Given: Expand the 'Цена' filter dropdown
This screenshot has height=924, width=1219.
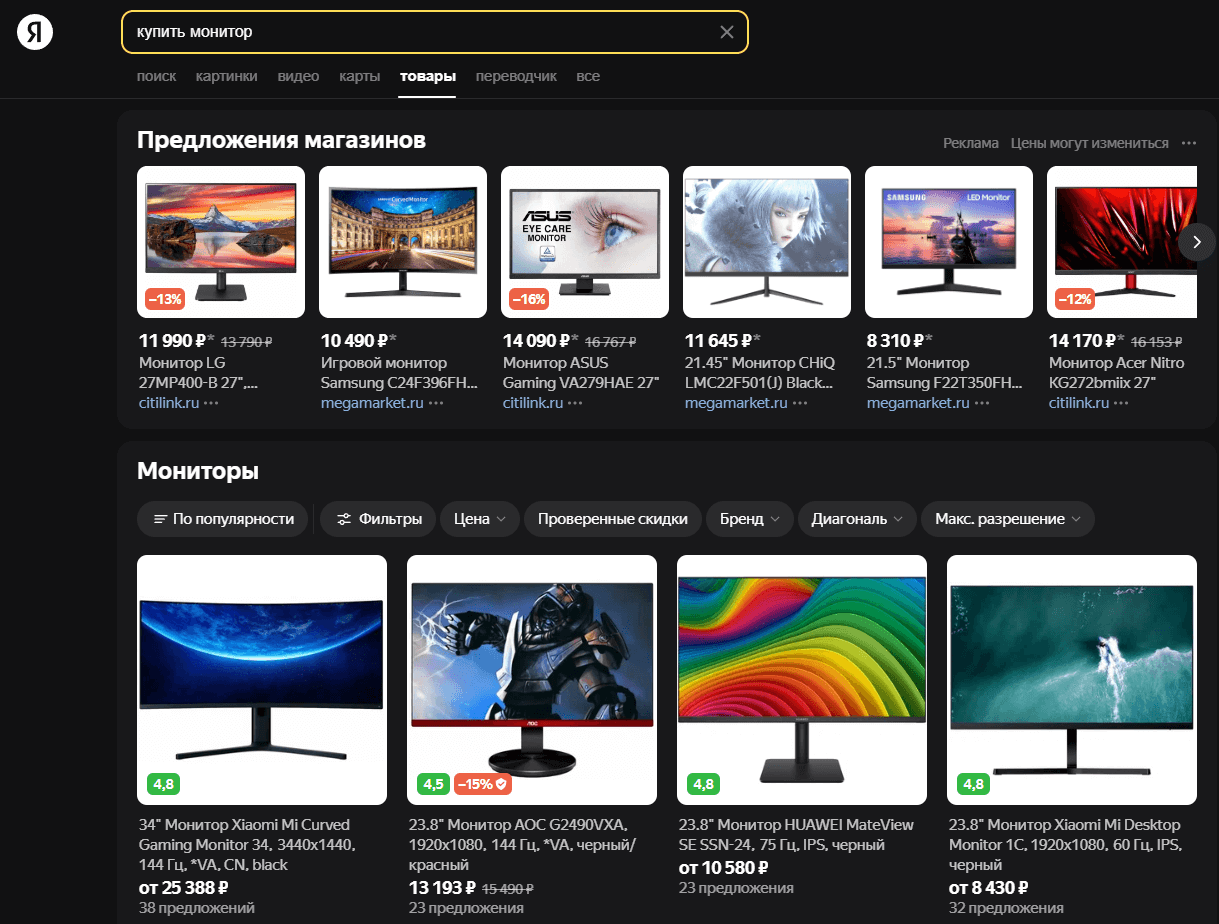Looking at the screenshot, I should tap(480, 519).
